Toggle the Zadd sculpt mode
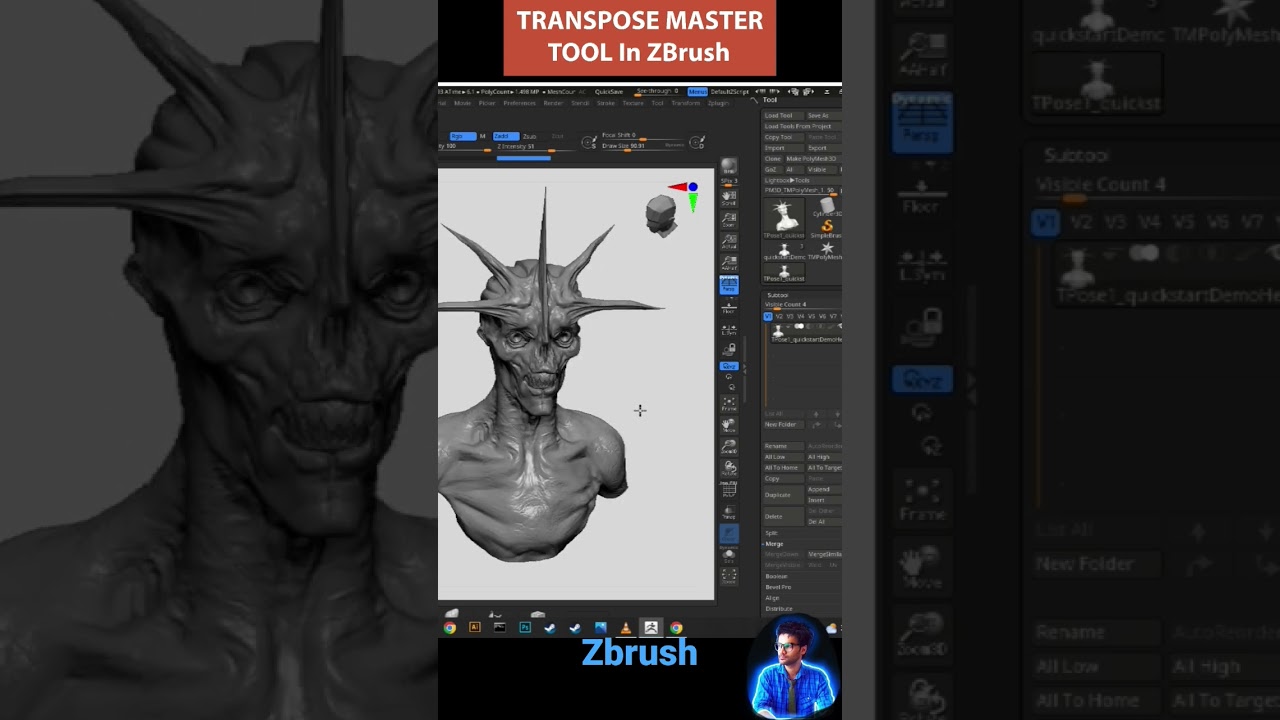Image resolution: width=1280 pixels, height=720 pixels. click(505, 136)
